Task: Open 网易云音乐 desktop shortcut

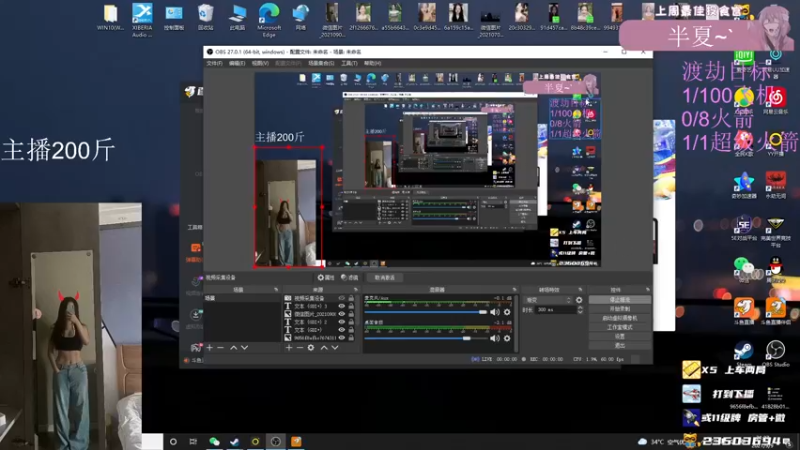Action: 776,101
